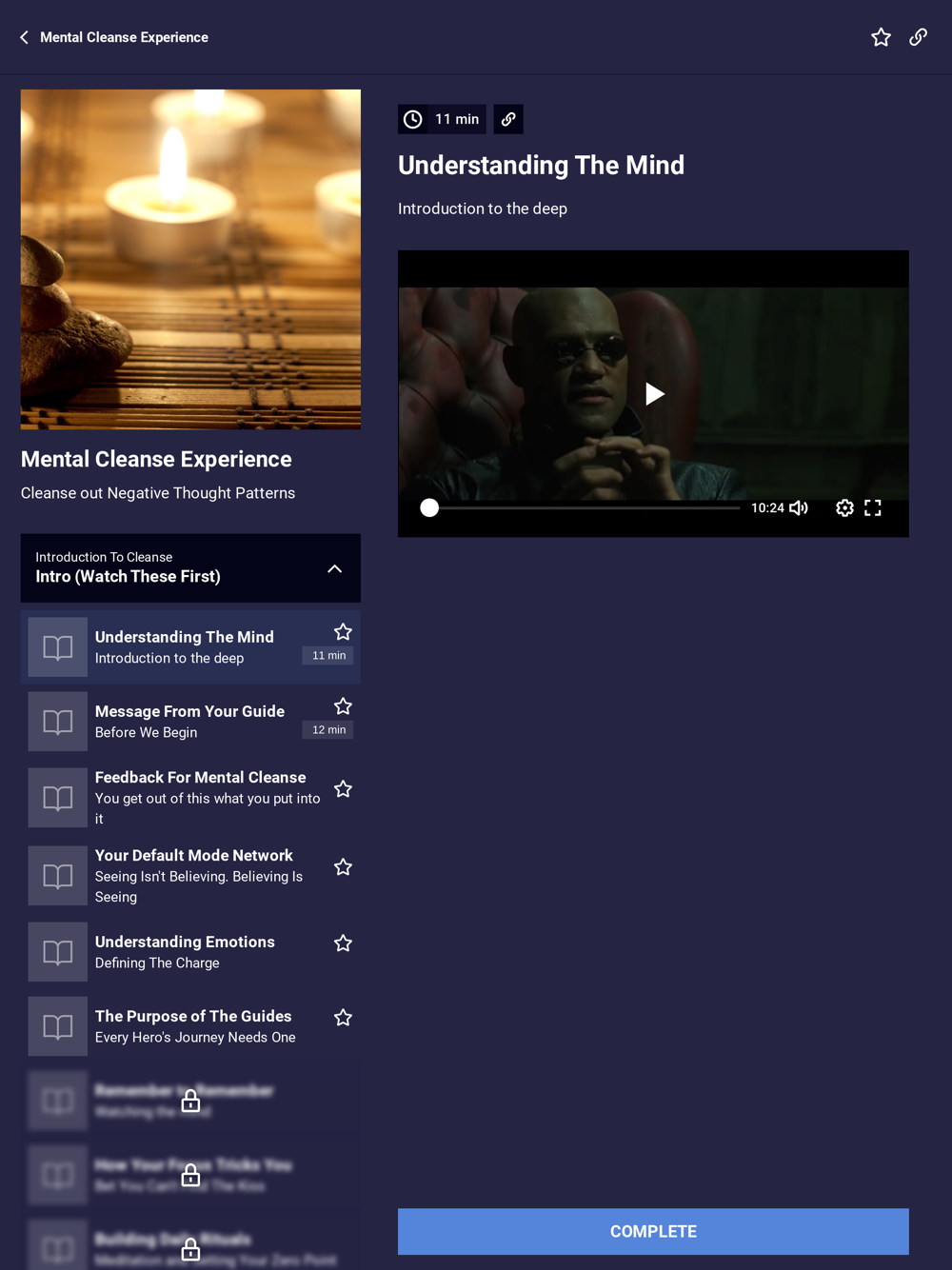Click the 11 min badge in lesson list
The height and width of the screenshot is (1270, 952).
[328, 655]
